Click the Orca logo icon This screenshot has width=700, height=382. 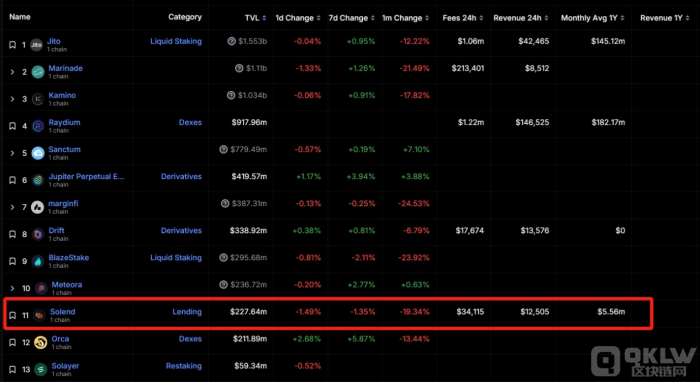(41, 342)
